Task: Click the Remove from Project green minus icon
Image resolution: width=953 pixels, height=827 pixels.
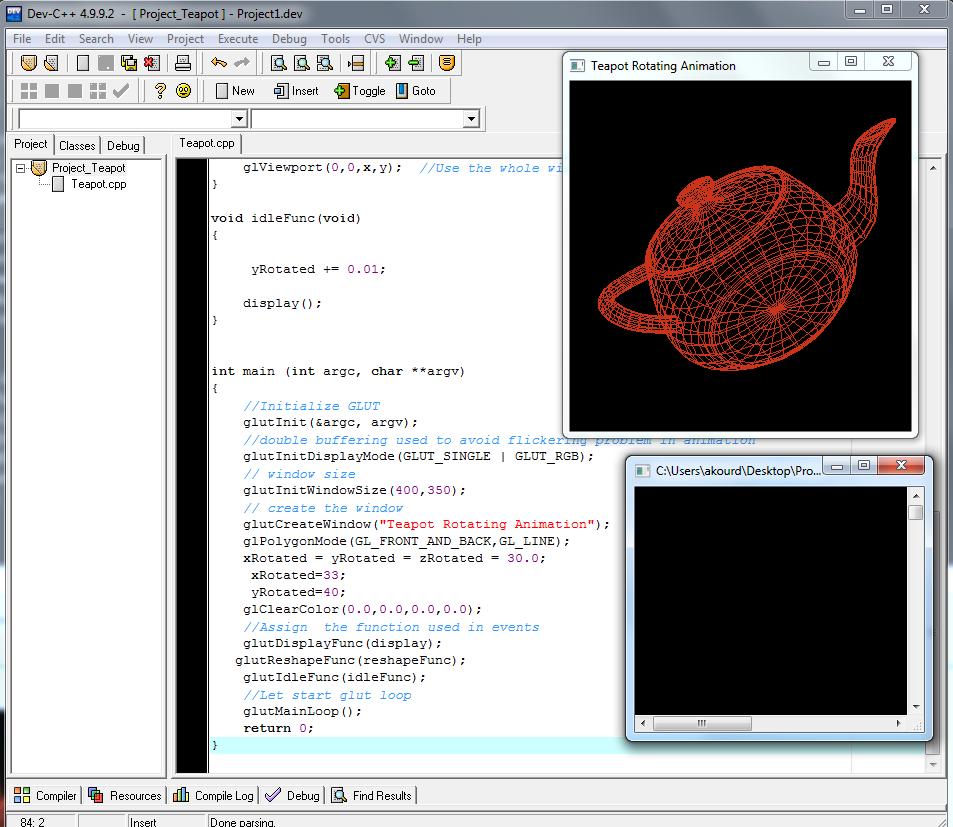Action: click(x=416, y=63)
